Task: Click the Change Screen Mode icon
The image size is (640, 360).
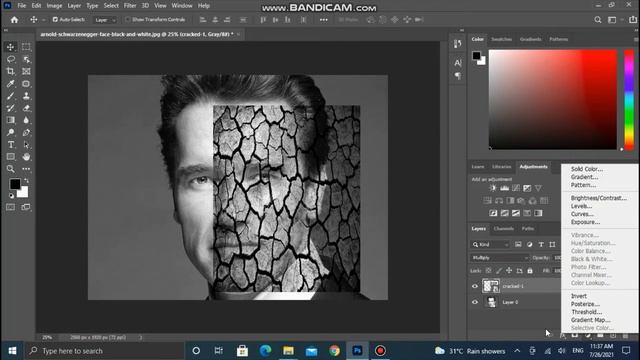Action: (26, 207)
